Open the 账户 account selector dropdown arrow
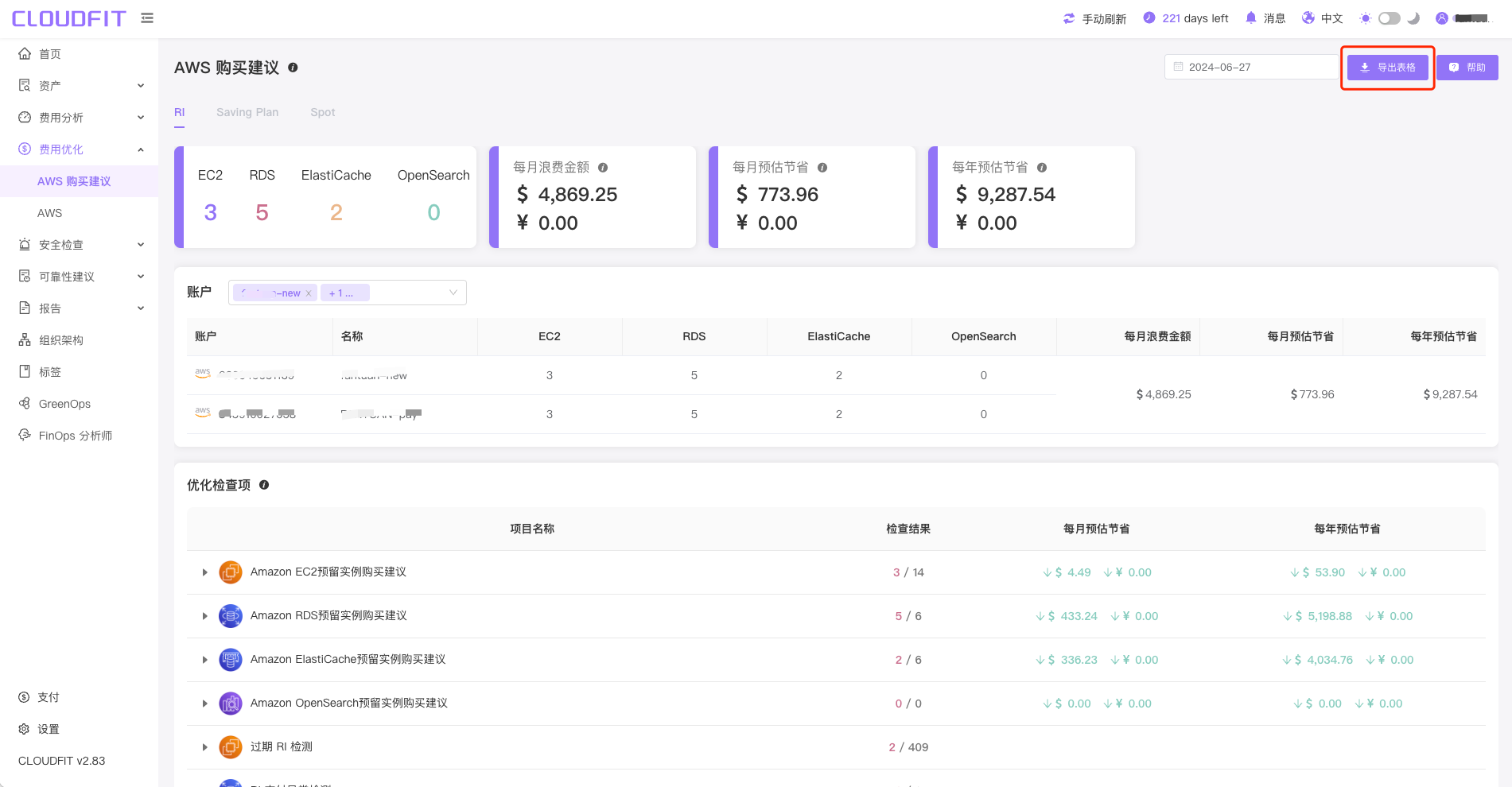This screenshot has width=1512, height=787. (453, 293)
